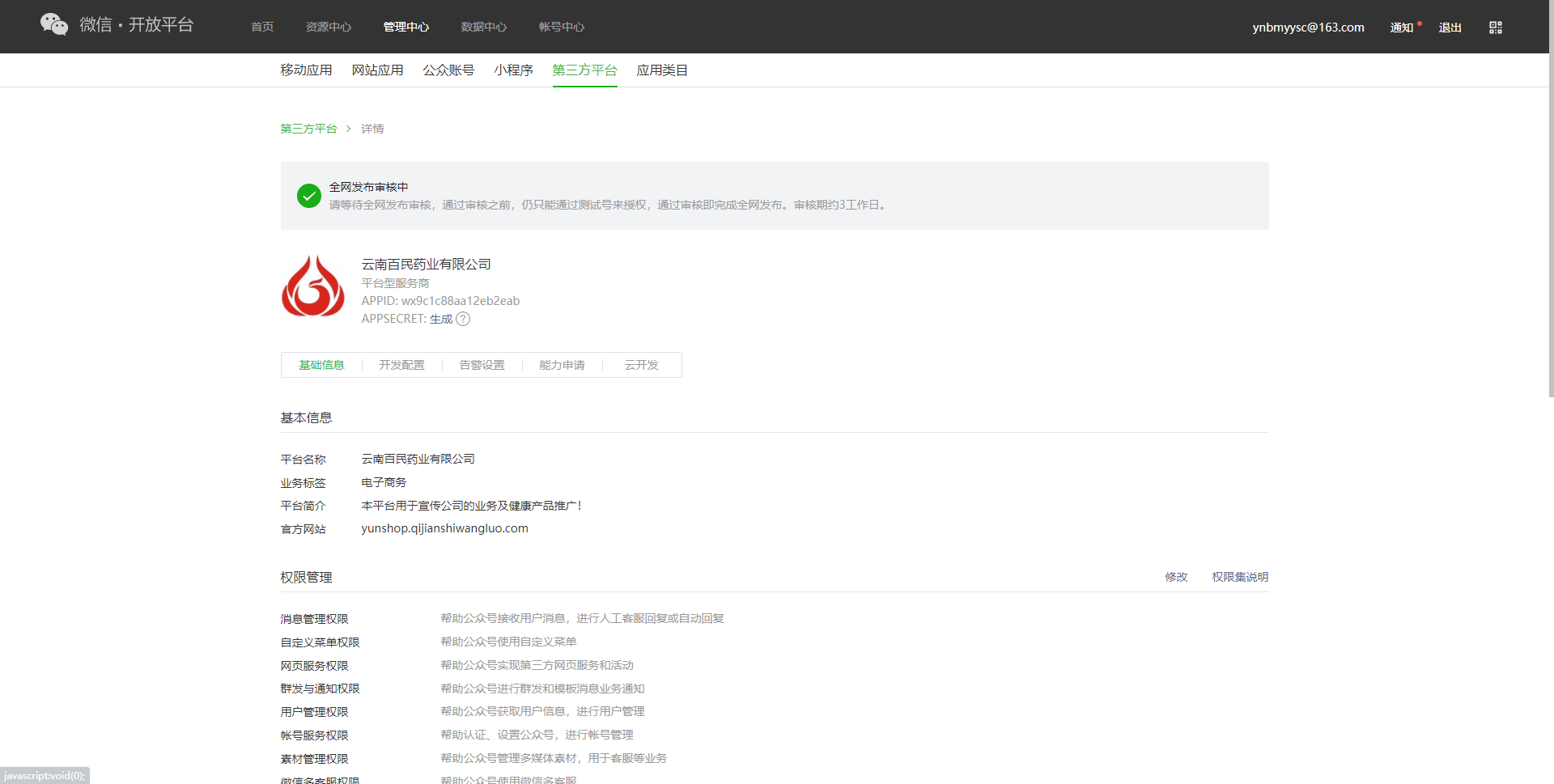This screenshot has height=784, width=1554.
Task: Switch to 网站应用 tab
Action: tap(377, 70)
